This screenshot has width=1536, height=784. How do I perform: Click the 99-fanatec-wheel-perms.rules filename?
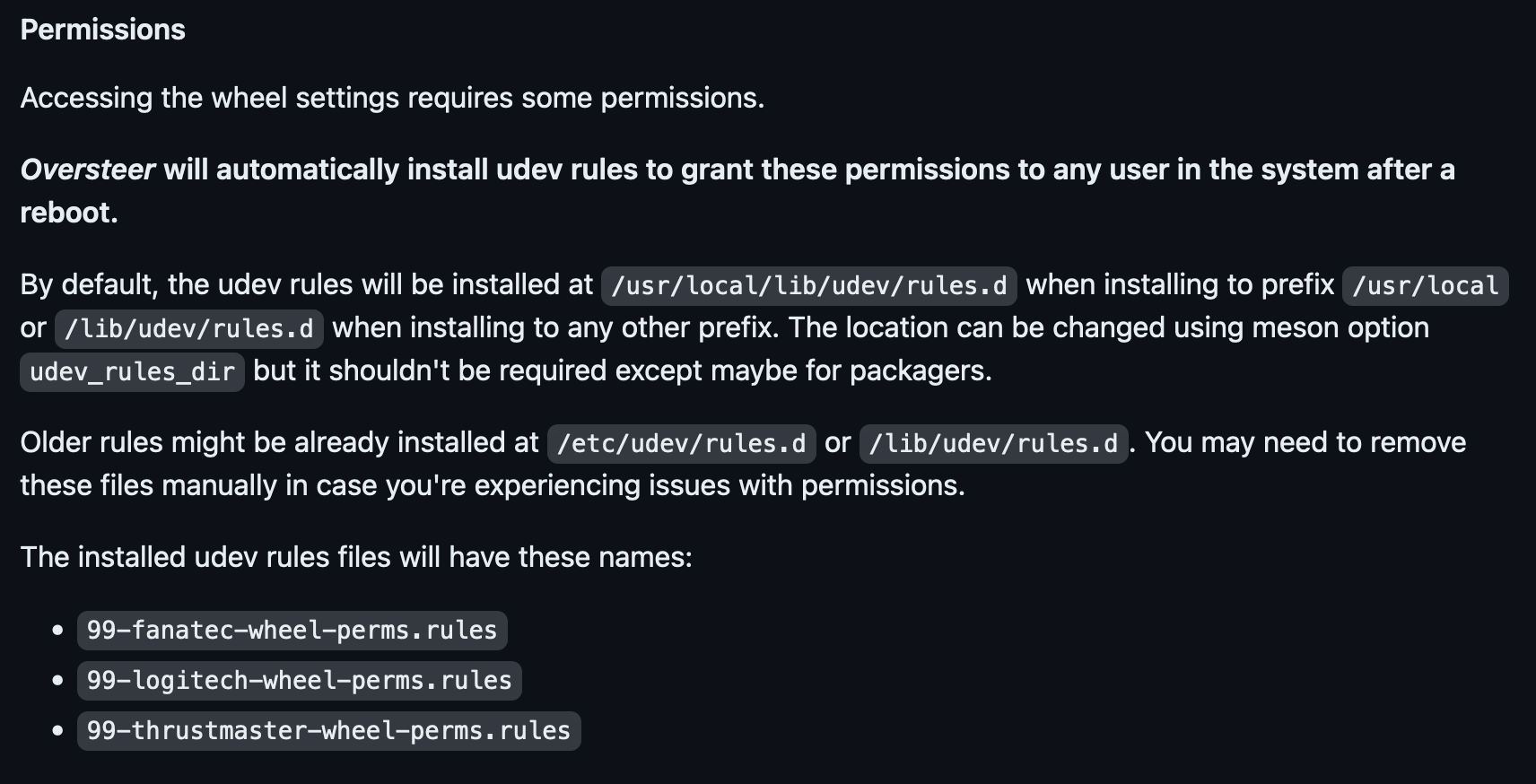(292, 630)
